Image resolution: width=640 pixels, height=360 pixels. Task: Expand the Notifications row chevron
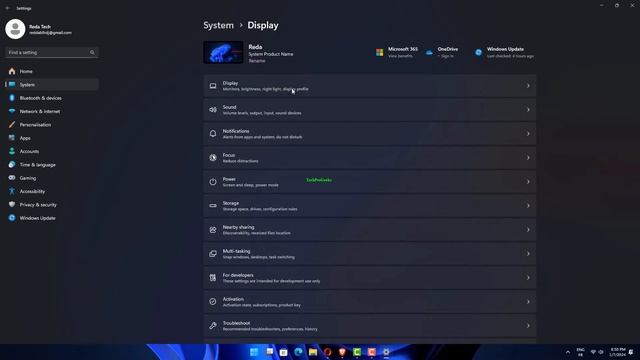click(x=528, y=134)
